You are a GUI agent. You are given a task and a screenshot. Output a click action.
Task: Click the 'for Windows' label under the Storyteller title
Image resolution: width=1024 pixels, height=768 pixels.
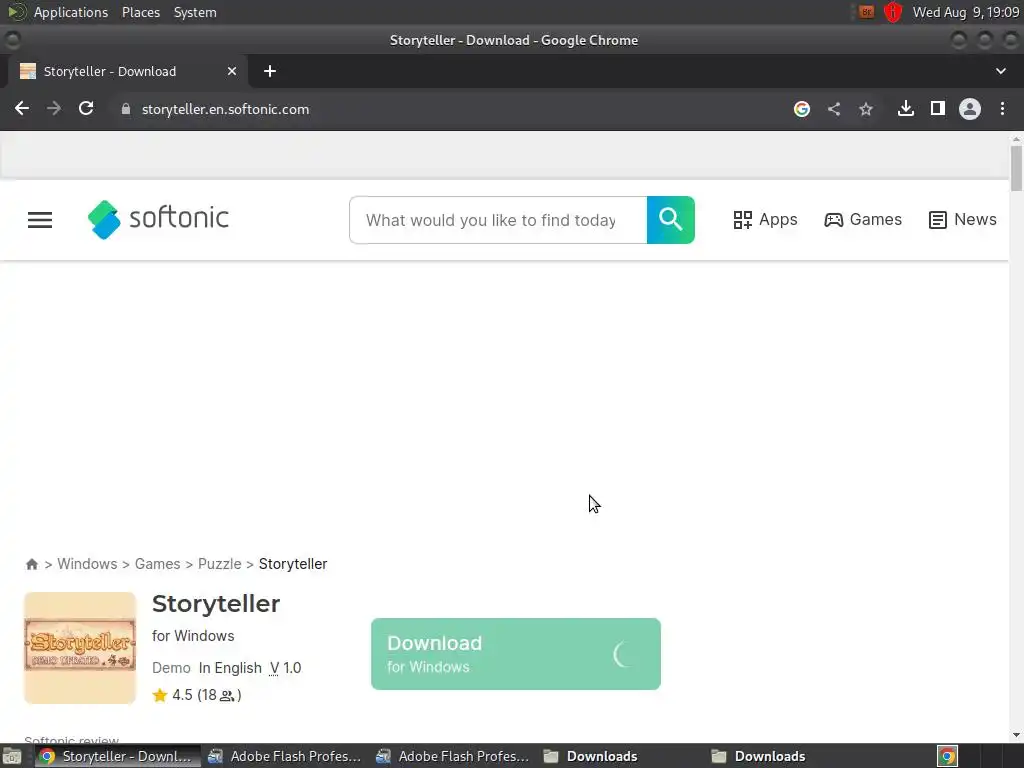193,635
